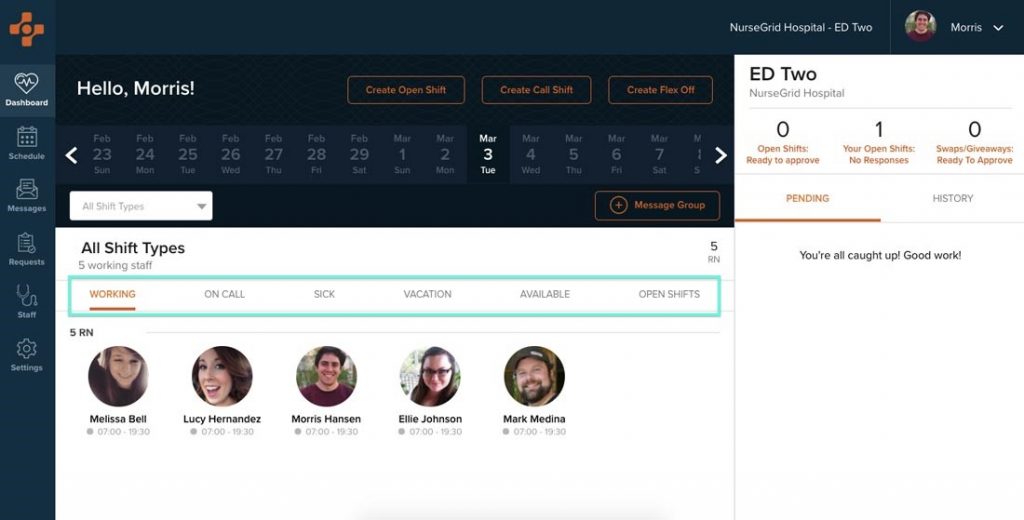Screen dimensions: 1024x520
Task: Open the Requests clipboard icon
Action: tap(27, 243)
